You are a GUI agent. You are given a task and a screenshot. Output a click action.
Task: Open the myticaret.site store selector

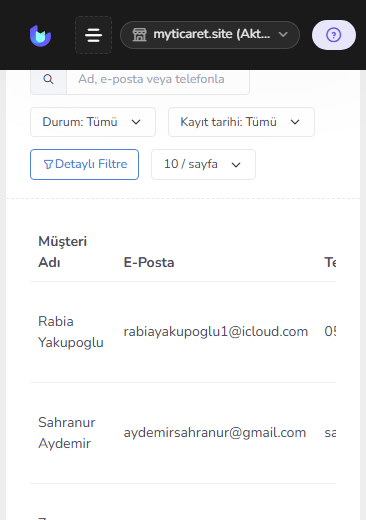pos(210,35)
